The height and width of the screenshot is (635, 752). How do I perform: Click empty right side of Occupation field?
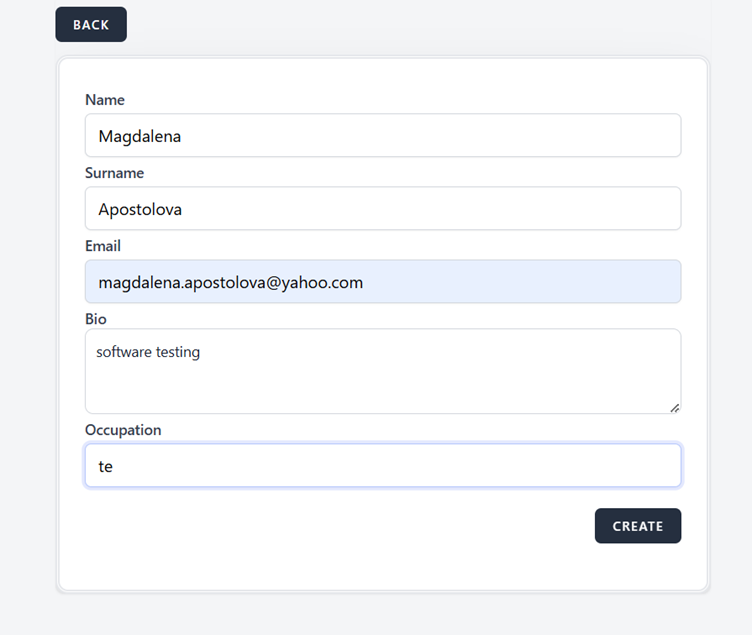tap(450, 466)
